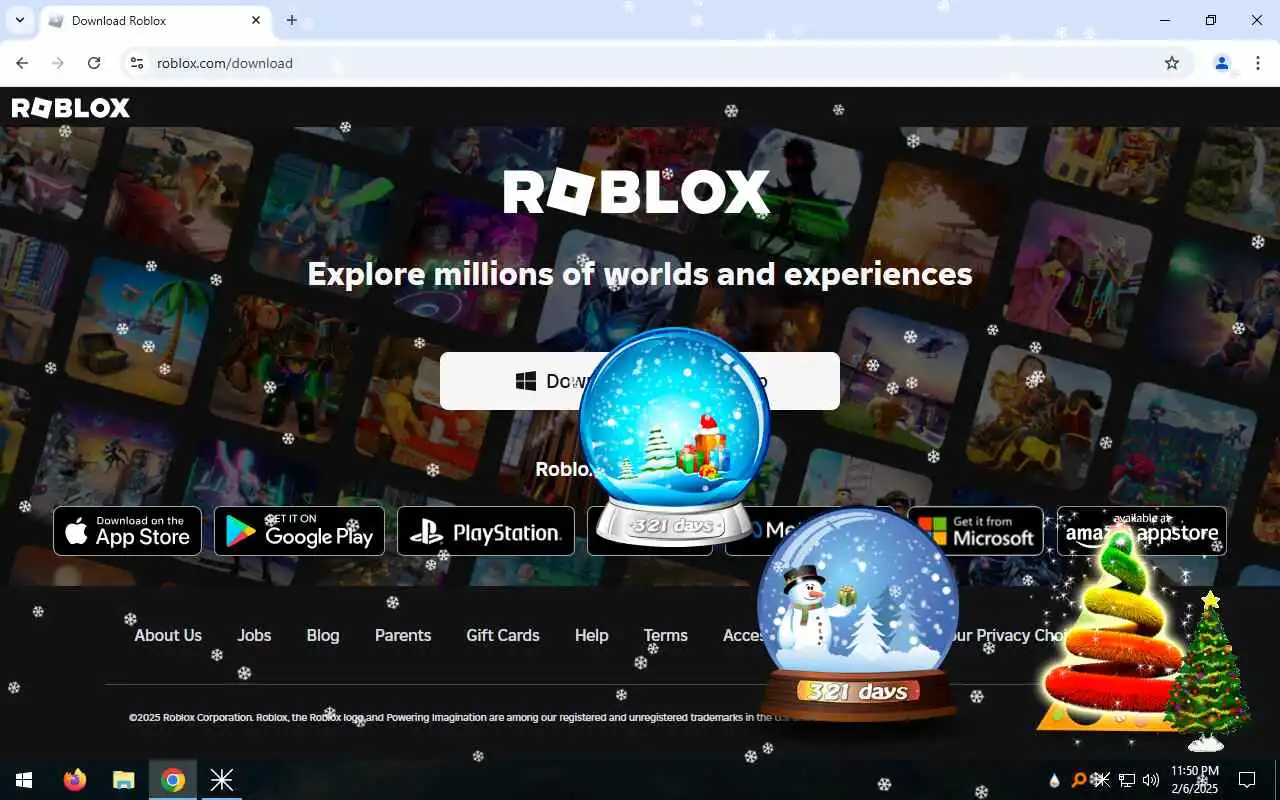1280x800 pixels.
Task: Open the Chrome profile menu
Action: coord(1222,63)
